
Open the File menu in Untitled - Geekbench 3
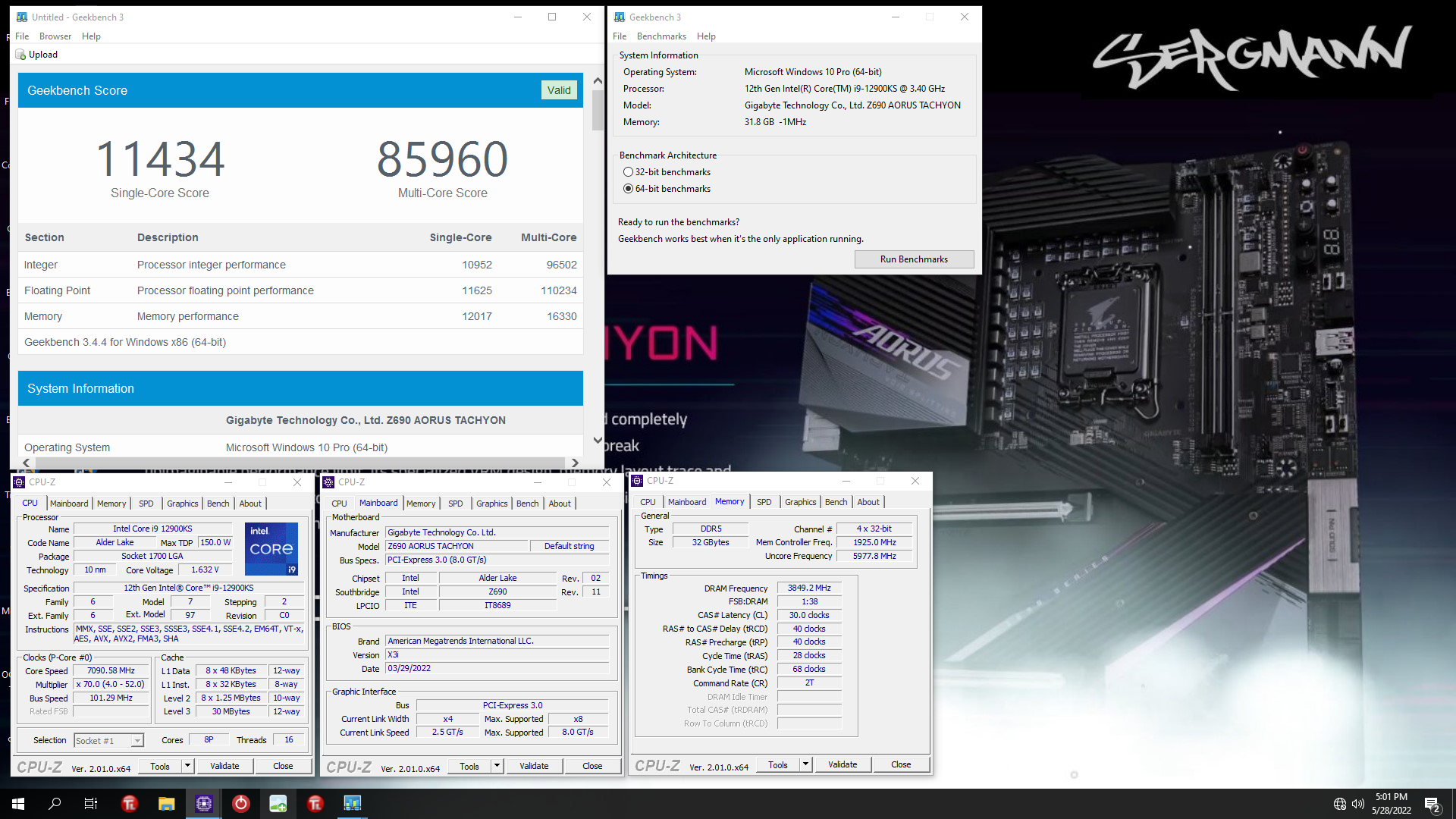(x=22, y=36)
